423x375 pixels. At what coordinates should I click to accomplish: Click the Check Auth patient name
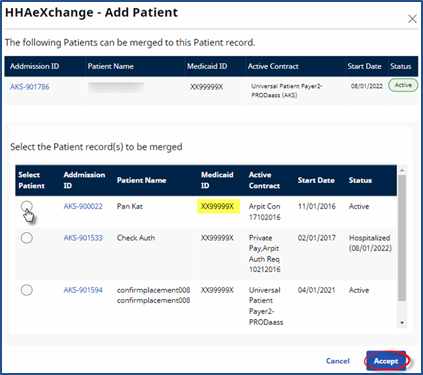coord(136,238)
